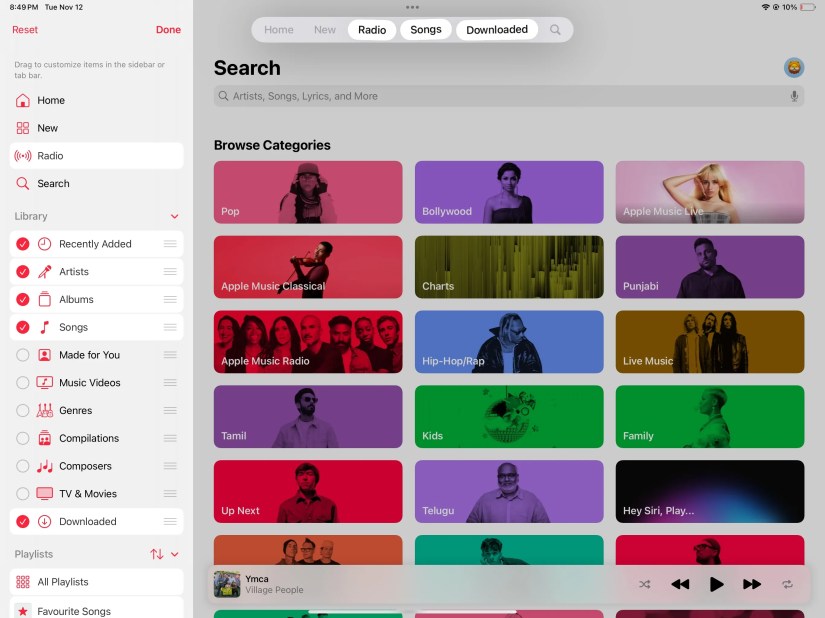Viewport: 825px width, 618px height.
Task: Switch to the New tab in tab bar
Action: point(325,30)
